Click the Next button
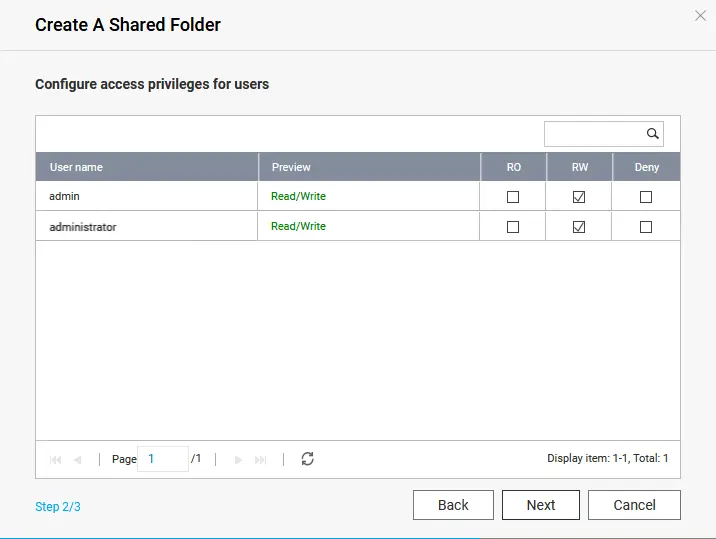 click(541, 505)
